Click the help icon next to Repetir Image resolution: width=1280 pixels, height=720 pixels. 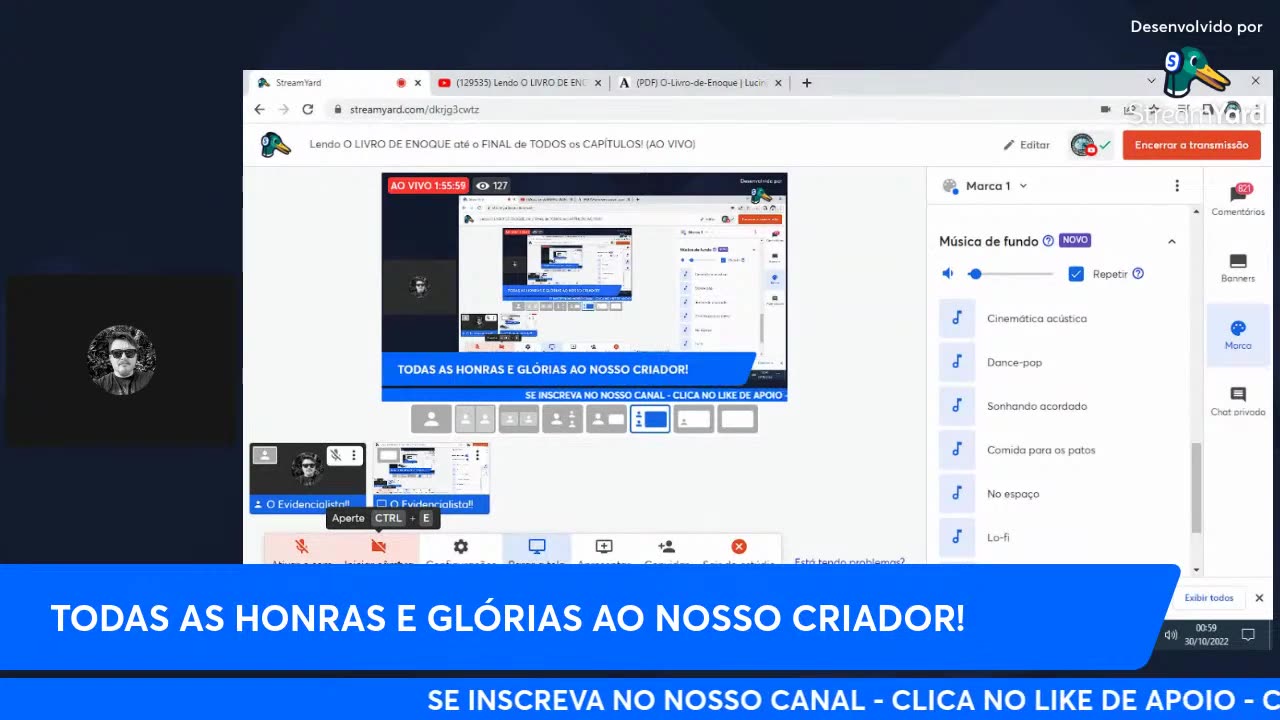(1138, 274)
